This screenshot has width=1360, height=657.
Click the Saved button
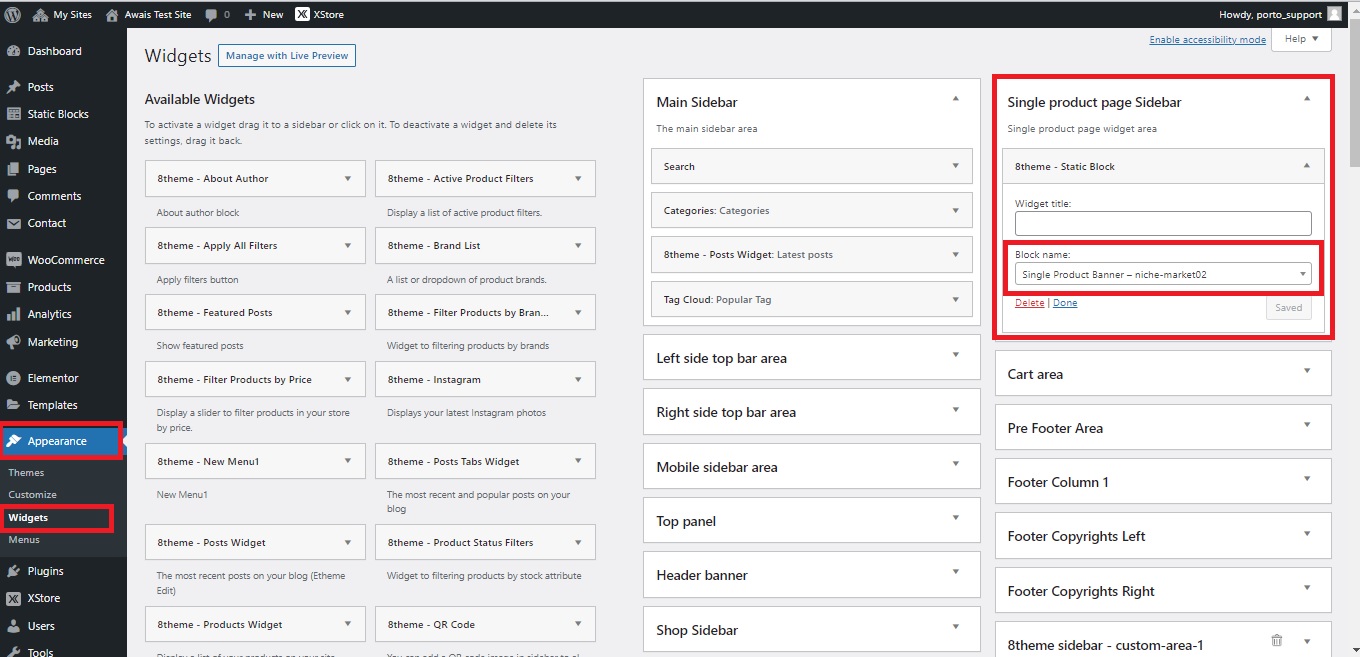coord(1288,307)
